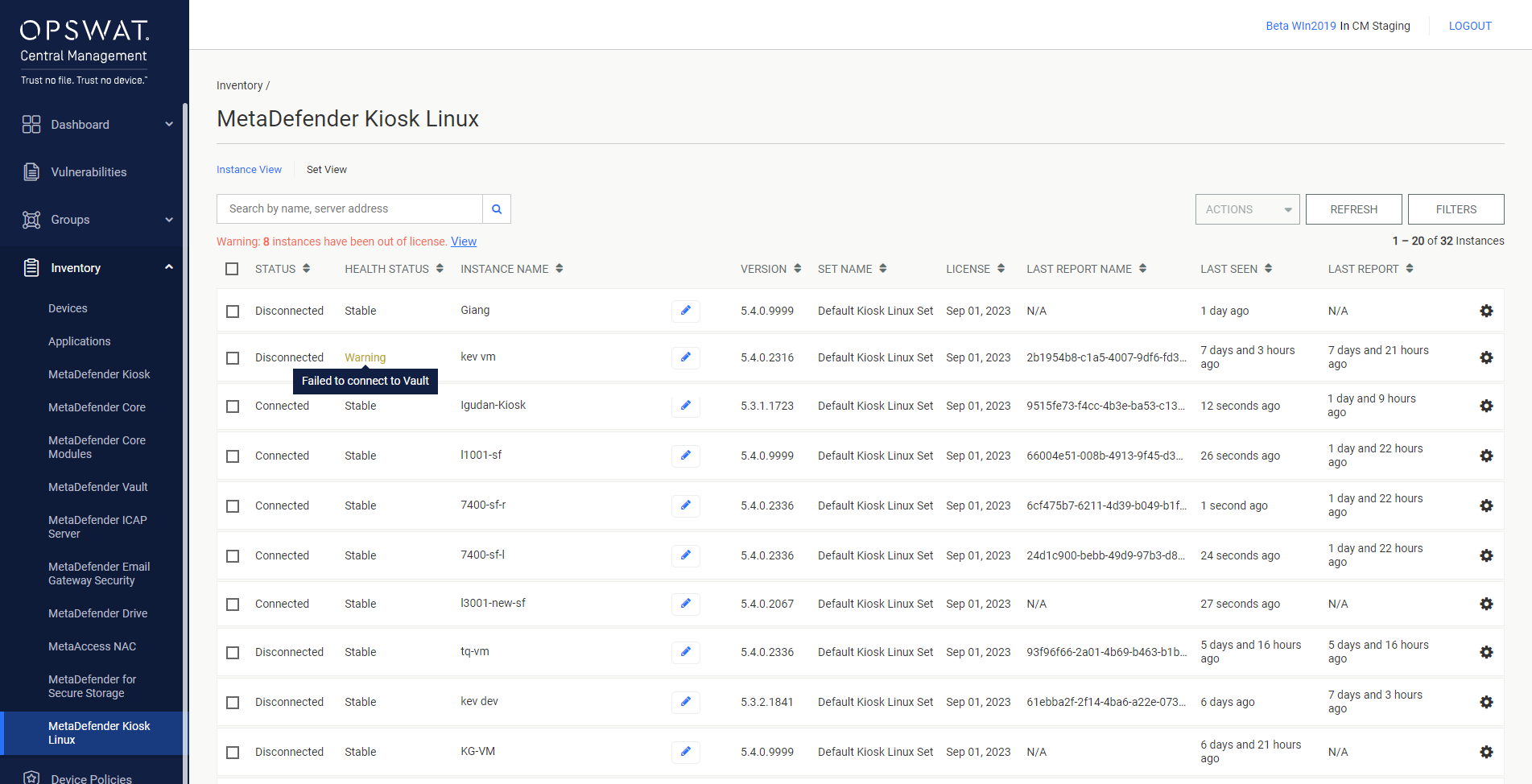Edit the tq-vm instance name
Viewport: 1532px width, 784px height.
[x=686, y=652]
